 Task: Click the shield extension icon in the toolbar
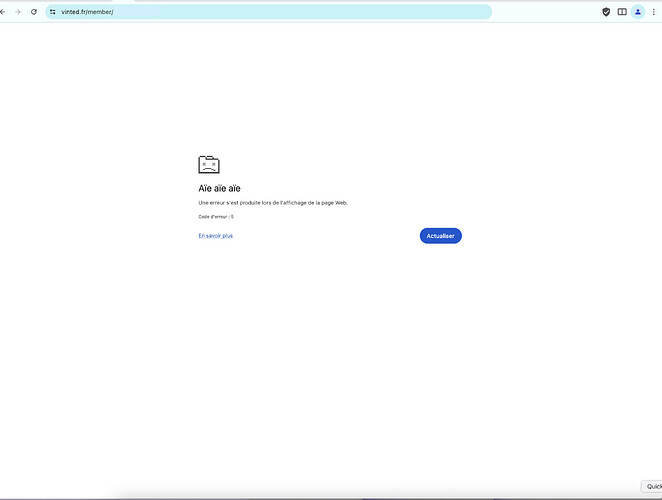606,12
